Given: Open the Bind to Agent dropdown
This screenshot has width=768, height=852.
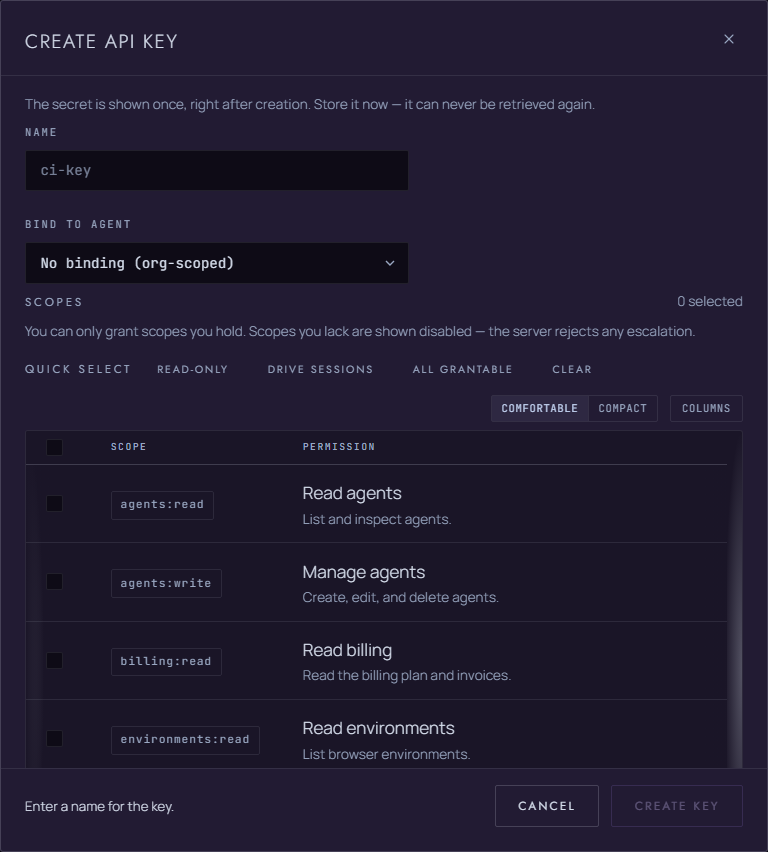Looking at the screenshot, I should pos(216,263).
